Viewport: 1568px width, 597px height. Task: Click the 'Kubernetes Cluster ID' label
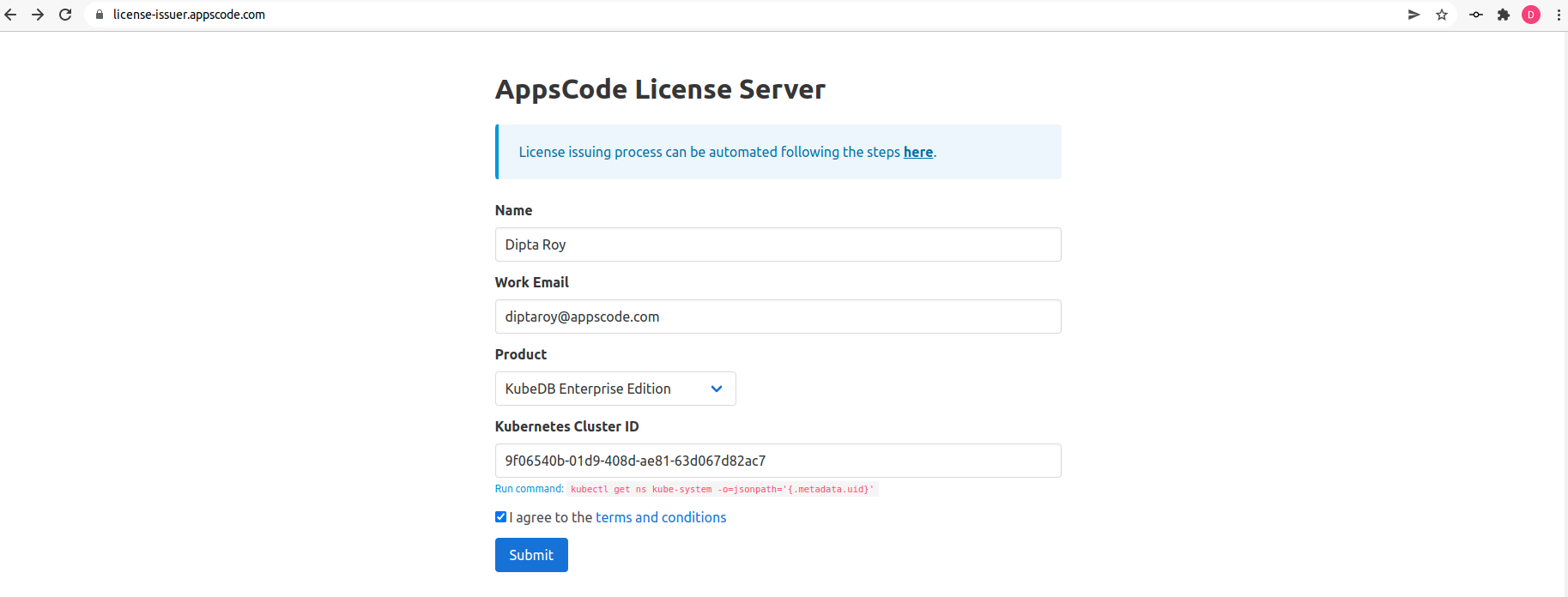coord(566,426)
